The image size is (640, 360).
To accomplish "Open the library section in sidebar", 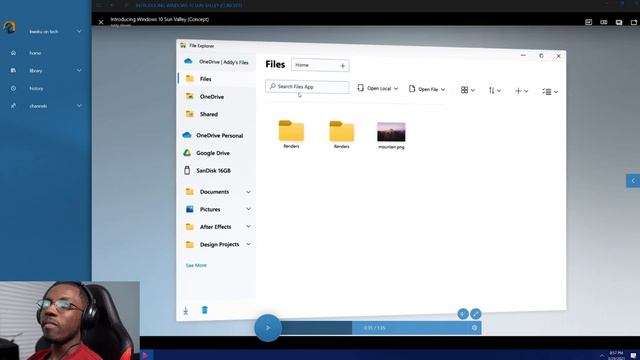I will pos(36,71).
